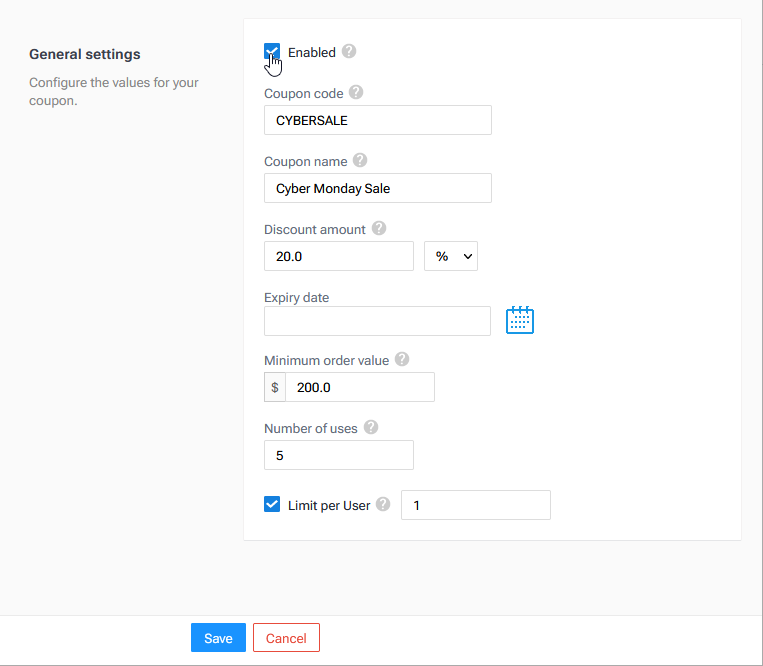Focus the Limit per User value field
This screenshot has height=666, width=763.
click(x=476, y=505)
